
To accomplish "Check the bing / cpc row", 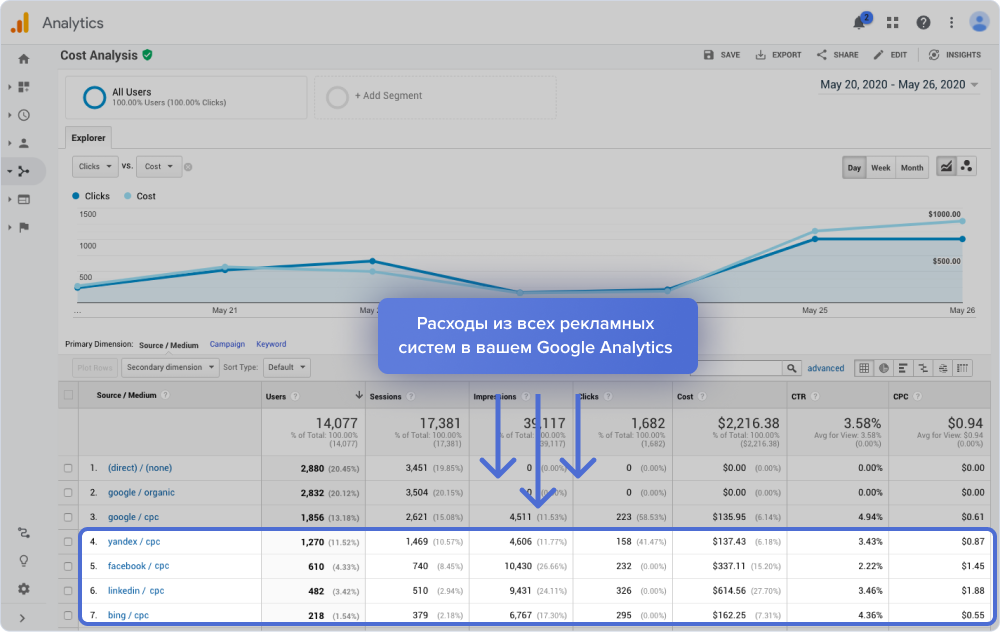I will pos(68,615).
